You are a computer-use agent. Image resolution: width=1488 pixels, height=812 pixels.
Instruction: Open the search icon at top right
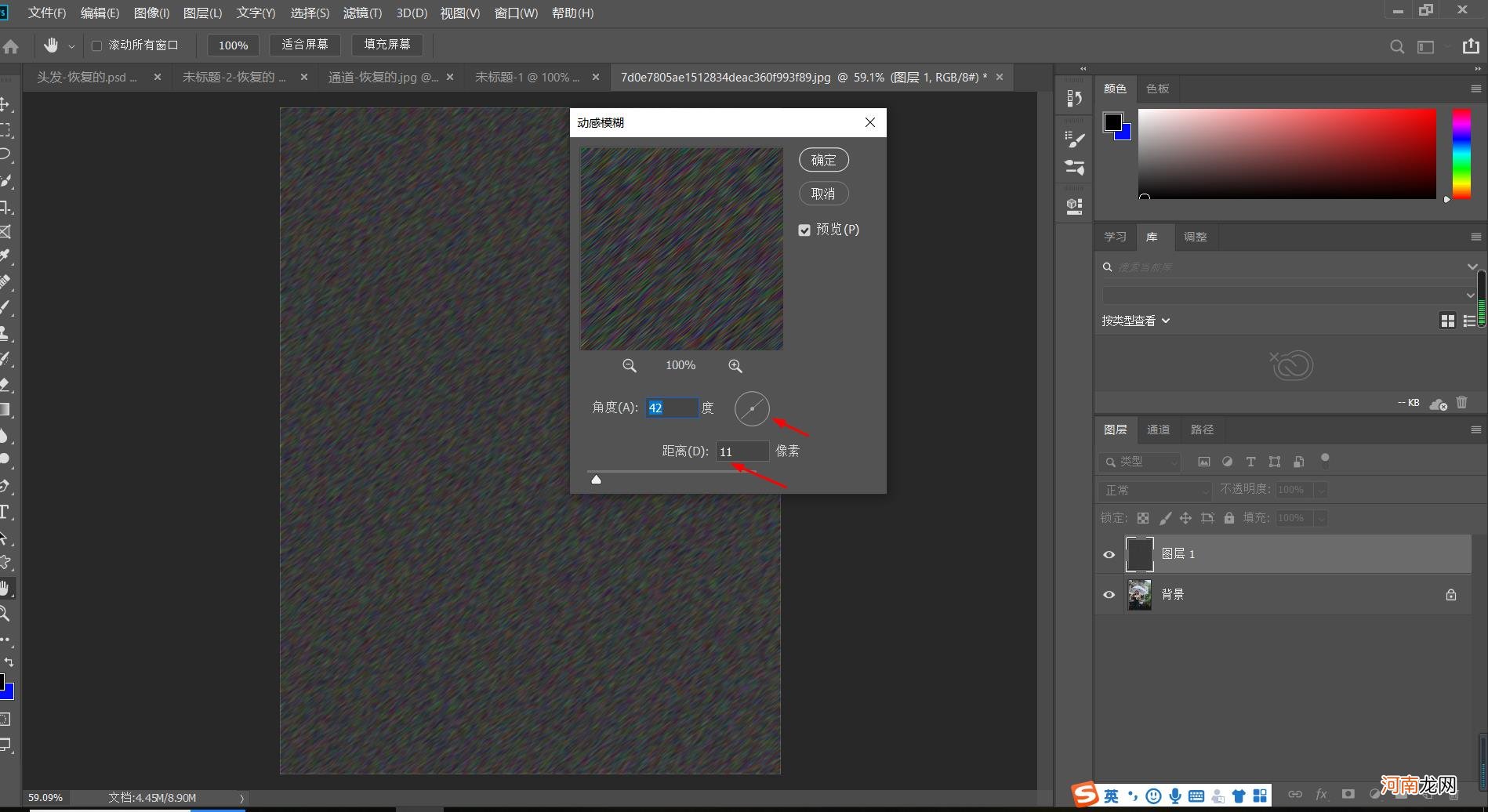pos(1397,46)
